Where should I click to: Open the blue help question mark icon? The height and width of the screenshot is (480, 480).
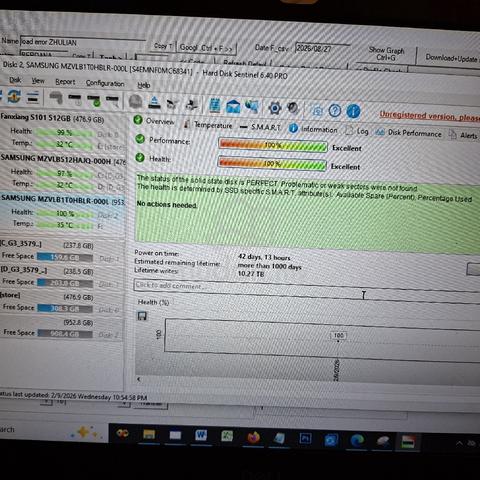coord(335,110)
